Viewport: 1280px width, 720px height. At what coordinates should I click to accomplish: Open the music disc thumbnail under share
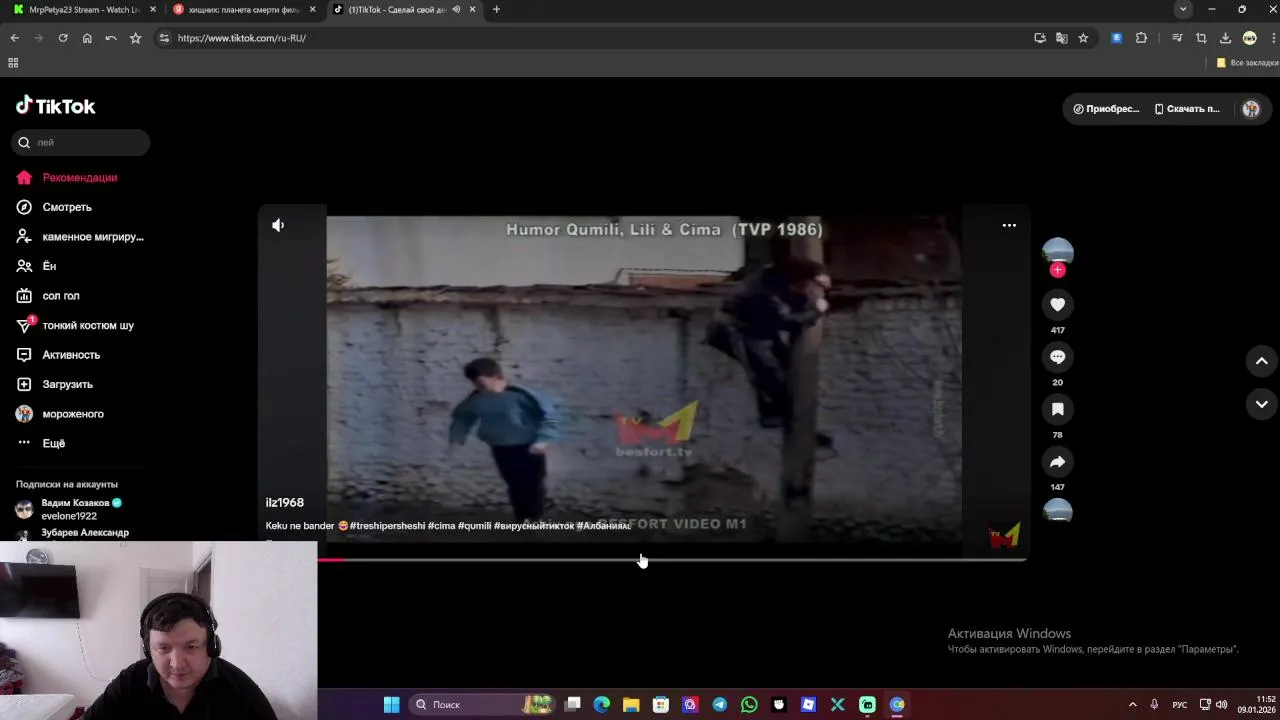(x=1057, y=511)
